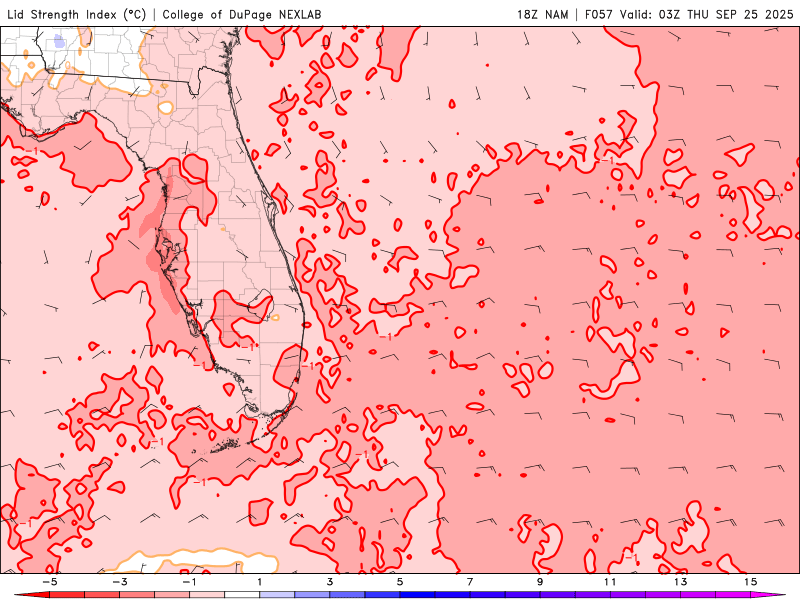The image size is (800, 600).
Task: Click the 3 value on the colorbar scale
Action: click(x=330, y=582)
